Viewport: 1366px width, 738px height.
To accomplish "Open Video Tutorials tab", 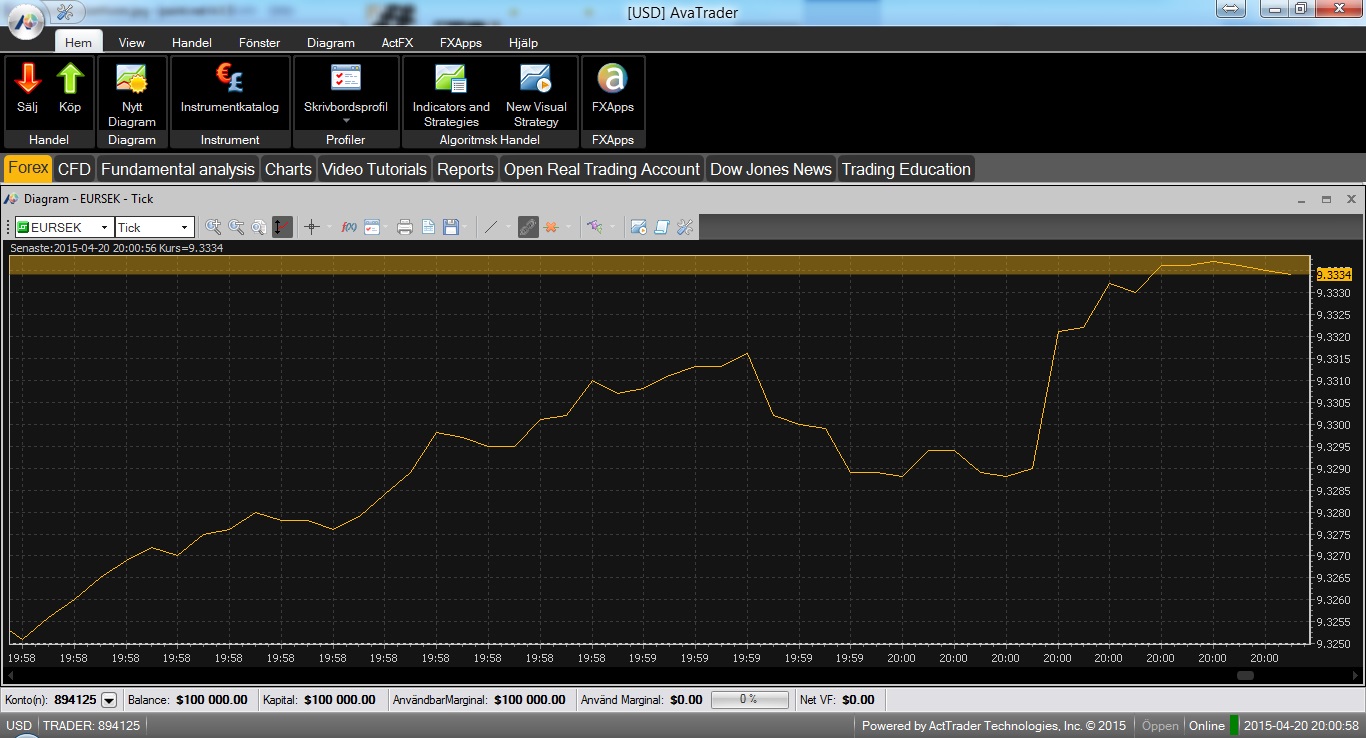I will click(374, 169).
